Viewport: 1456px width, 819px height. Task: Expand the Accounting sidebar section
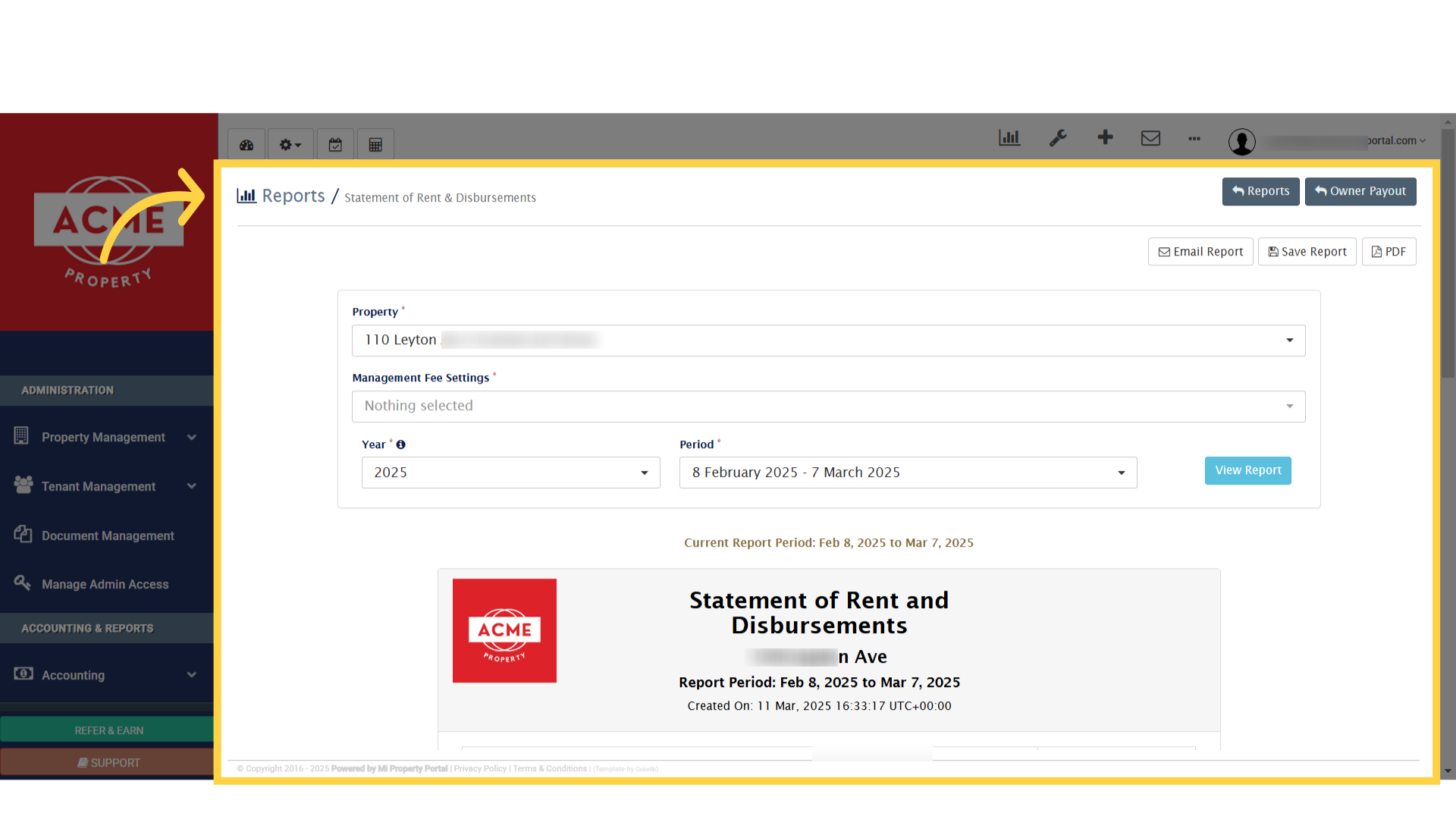click(106, 675)
